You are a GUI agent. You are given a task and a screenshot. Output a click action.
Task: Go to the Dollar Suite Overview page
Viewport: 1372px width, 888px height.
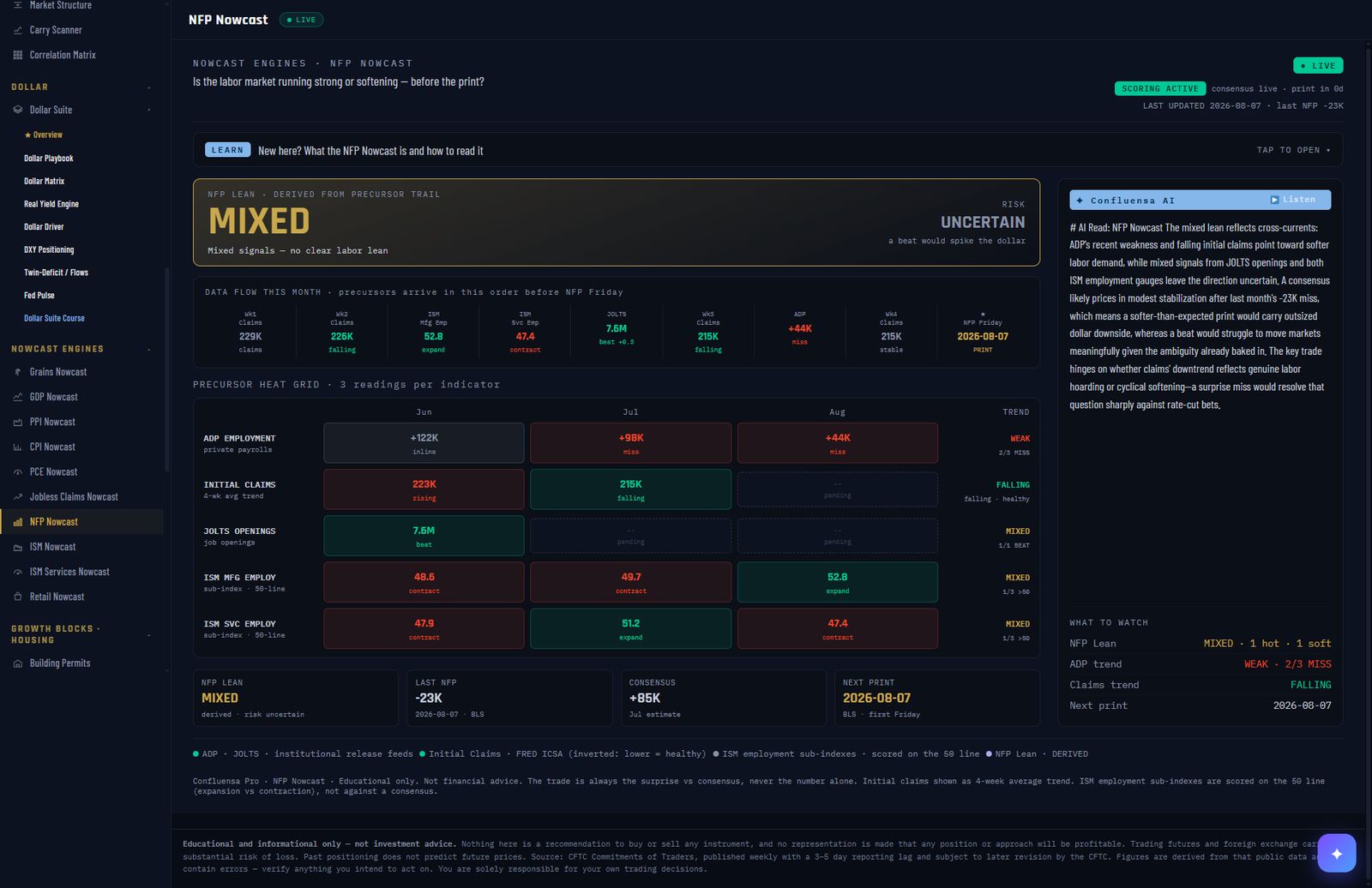[x=44, y=135]
